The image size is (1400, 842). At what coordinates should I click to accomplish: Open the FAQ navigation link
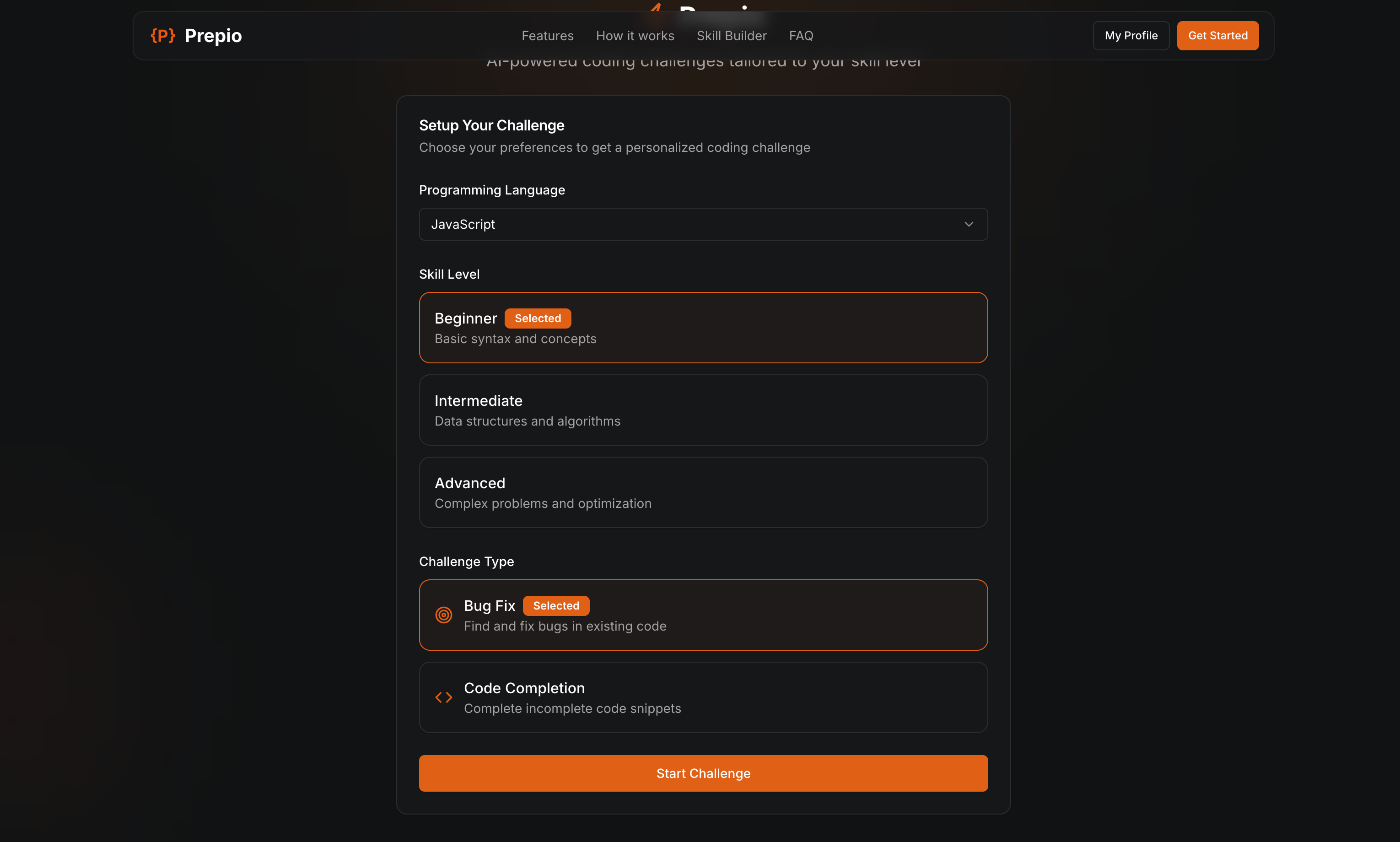[x=801, y=36]
